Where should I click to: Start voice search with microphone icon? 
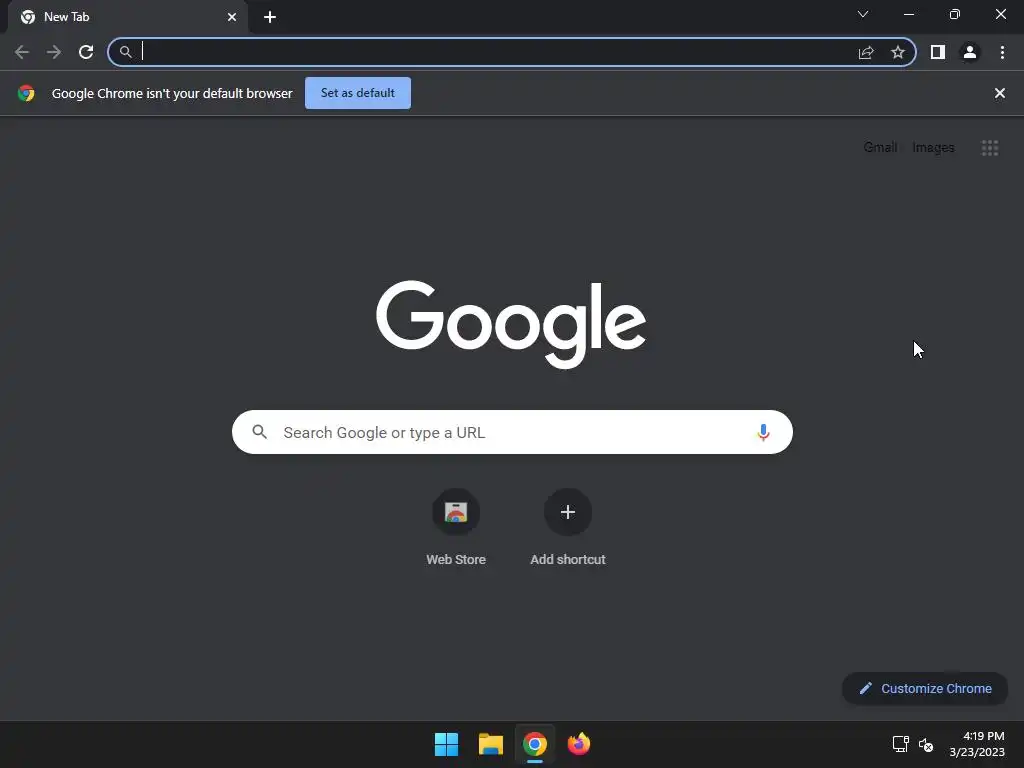click(763, 432)
